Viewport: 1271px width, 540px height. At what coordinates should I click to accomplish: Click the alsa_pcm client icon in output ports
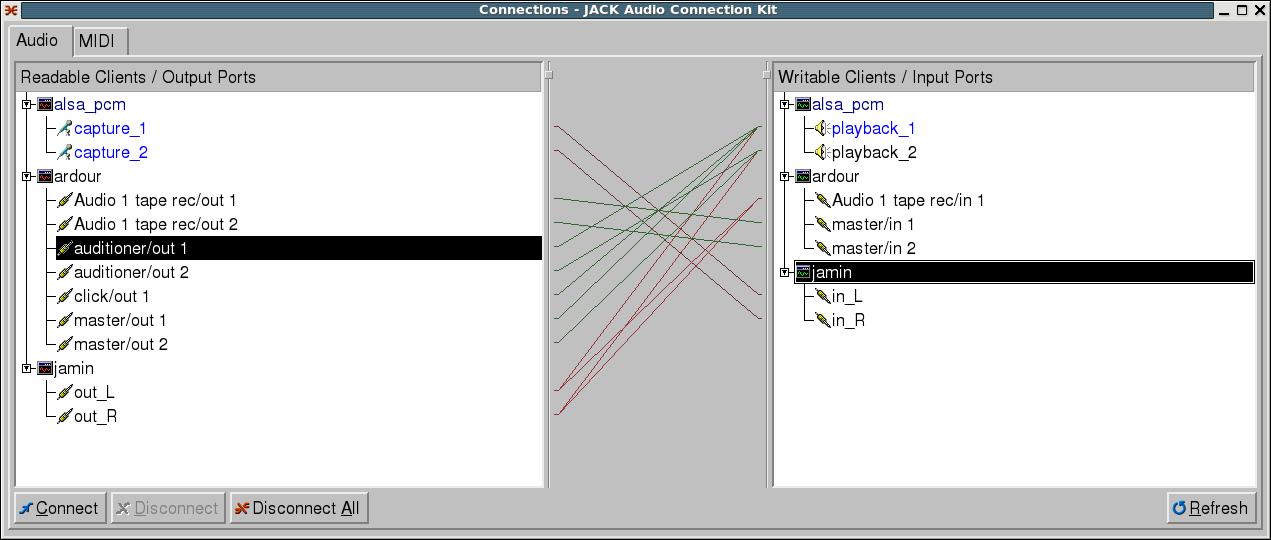(45, 104)
